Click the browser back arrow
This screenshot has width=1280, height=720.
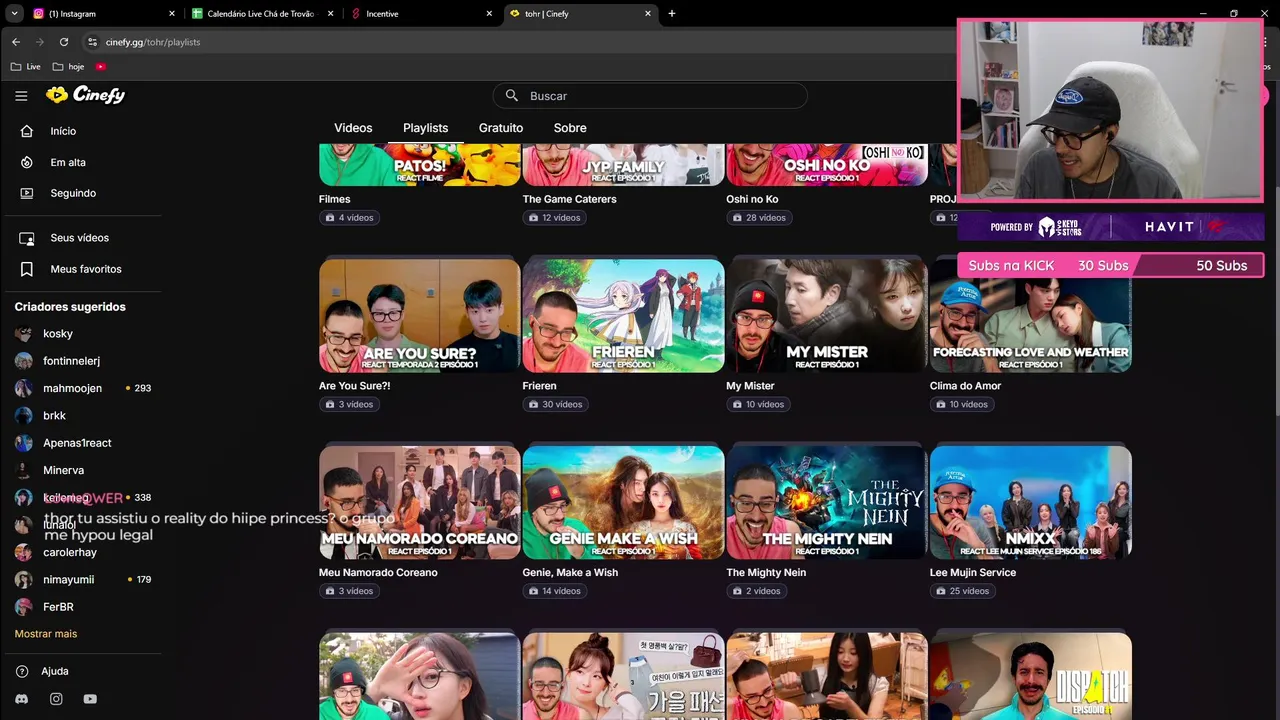click(15, 42)
